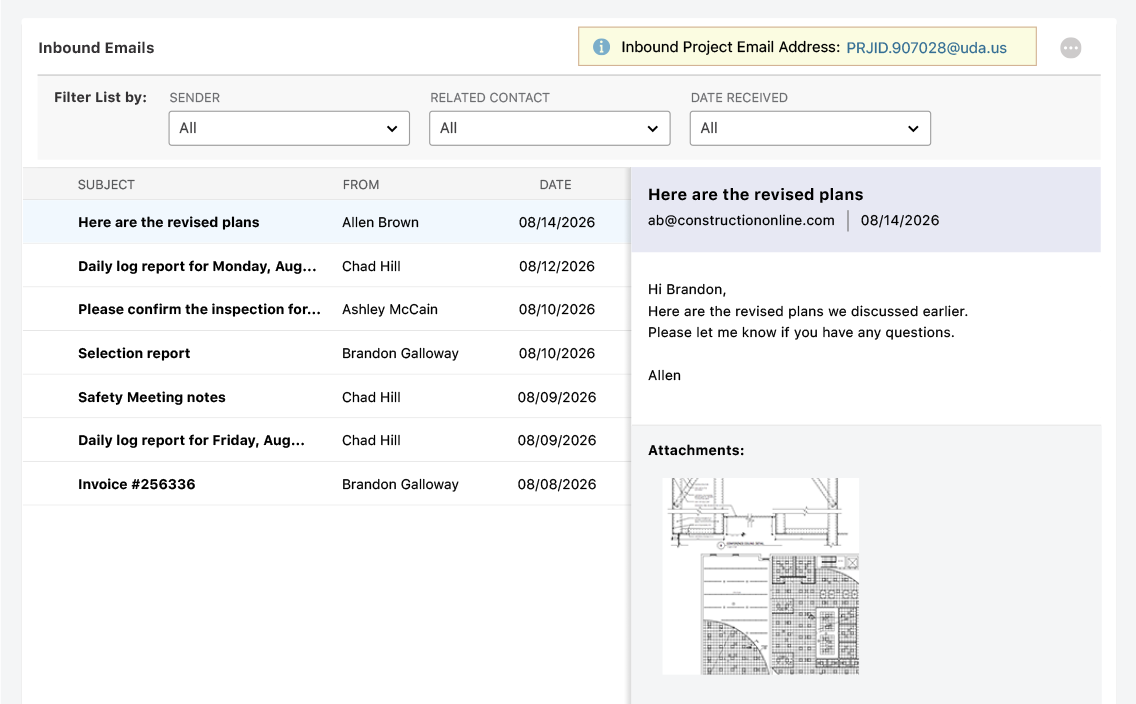The height and width of the screenshot is (704, 1136).
Task: Open the 'Invoice #256336' email
Action: (x=327, y=484)
